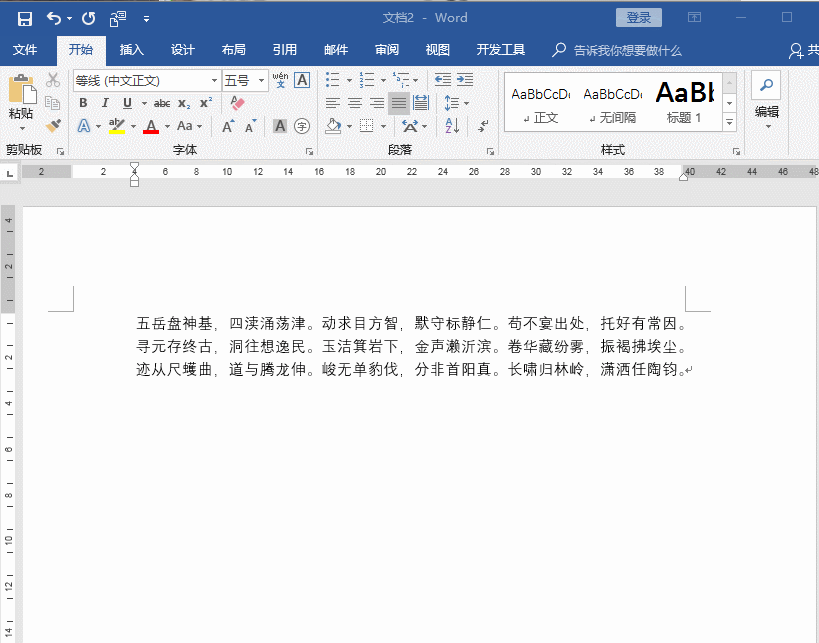Click the 登录 button in the title bar
The image size is (819, 643).
click(x=638, y=17)
